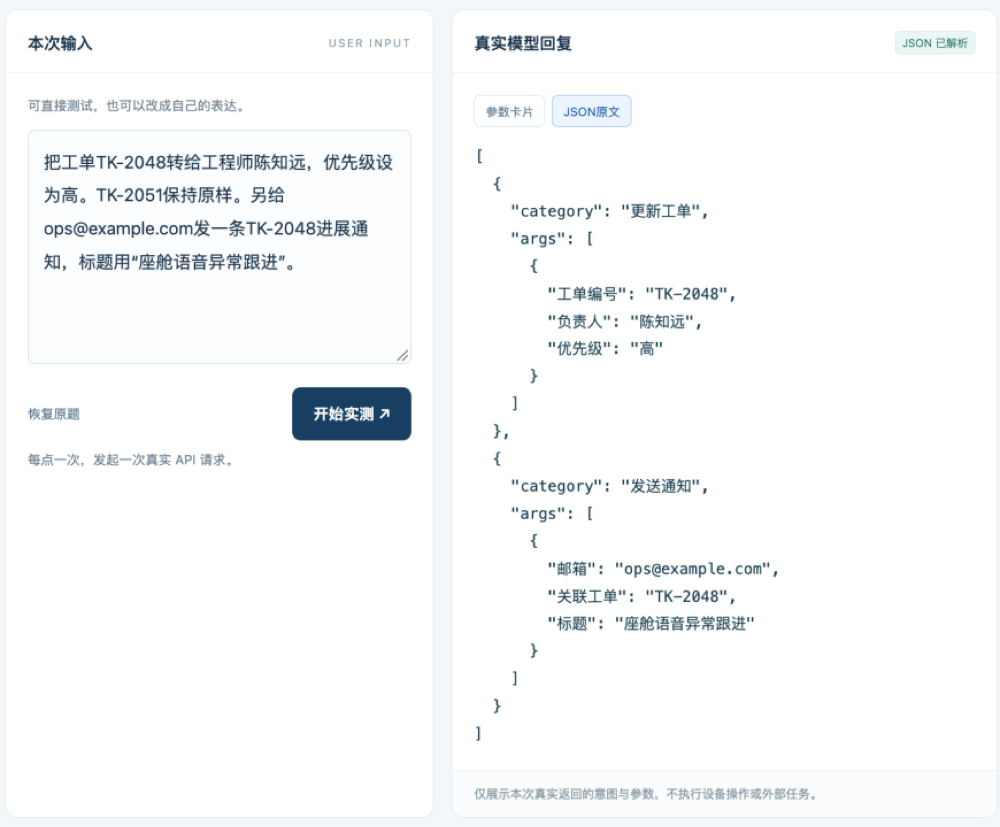Click the first "args": [ line under 更新工单

click(552, 238)
